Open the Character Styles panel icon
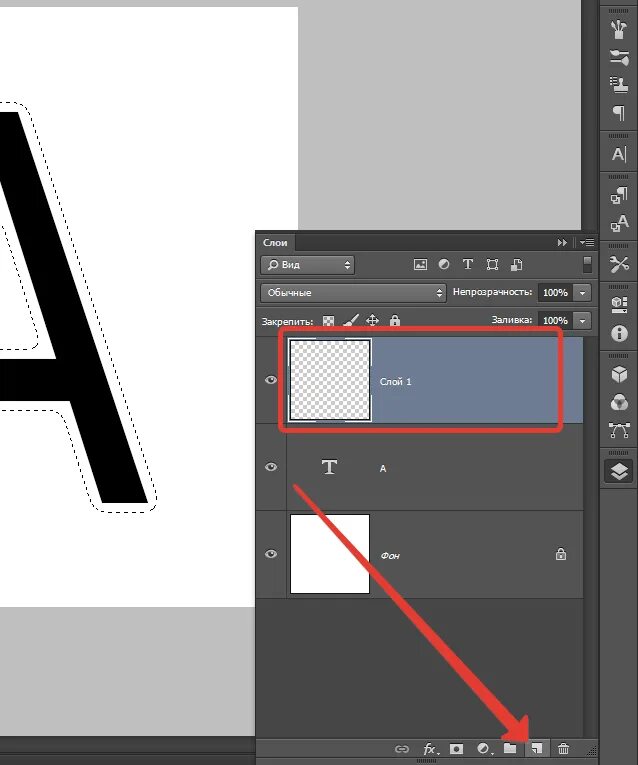The image size is (638, 765). point(619,223)
